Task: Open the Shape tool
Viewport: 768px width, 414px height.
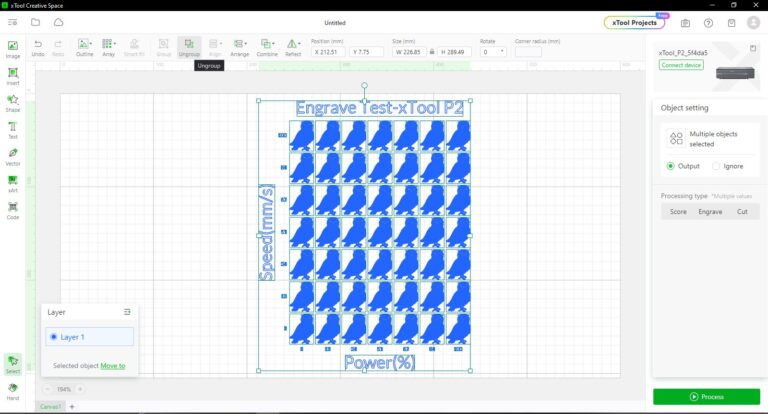Action: [x=13, y=100]
